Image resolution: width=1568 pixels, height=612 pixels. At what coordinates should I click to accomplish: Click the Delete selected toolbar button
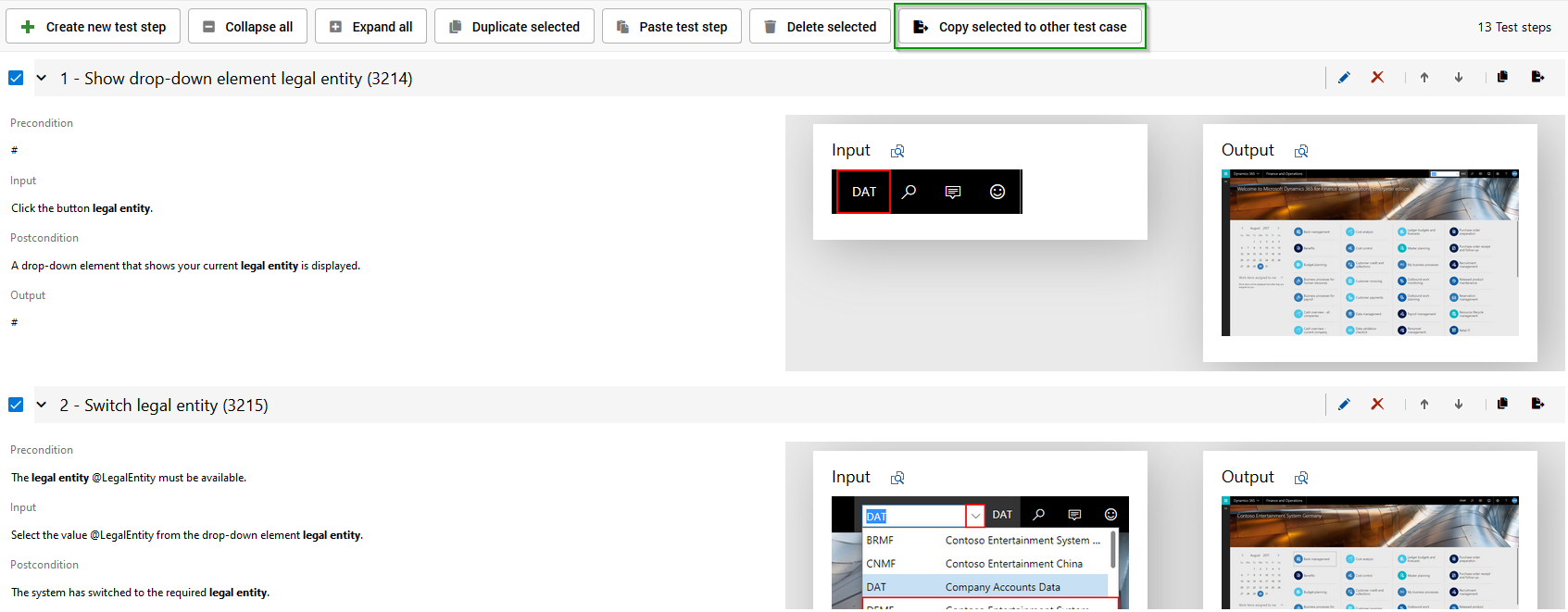(x=820, y=27)
